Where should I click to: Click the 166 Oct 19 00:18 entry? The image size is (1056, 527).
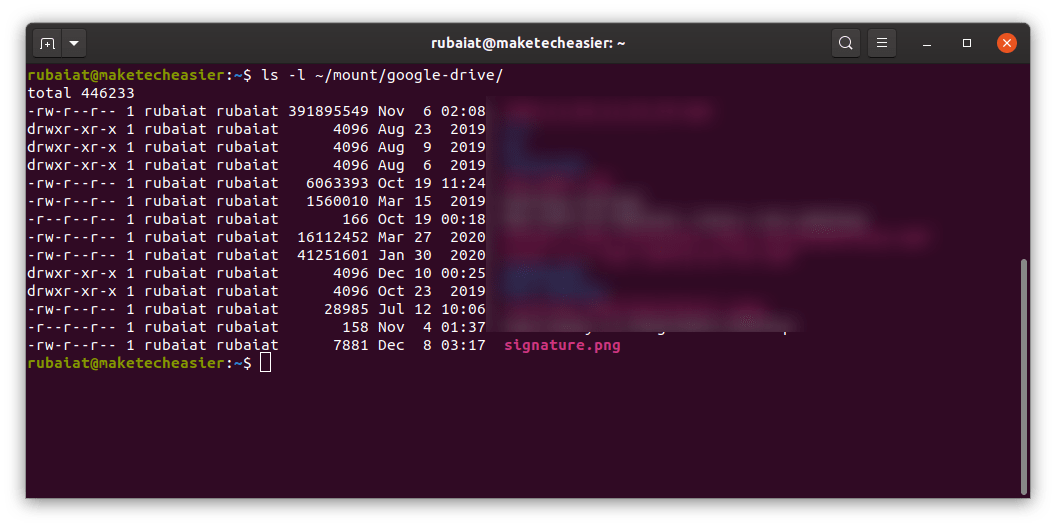coord(414,219)
